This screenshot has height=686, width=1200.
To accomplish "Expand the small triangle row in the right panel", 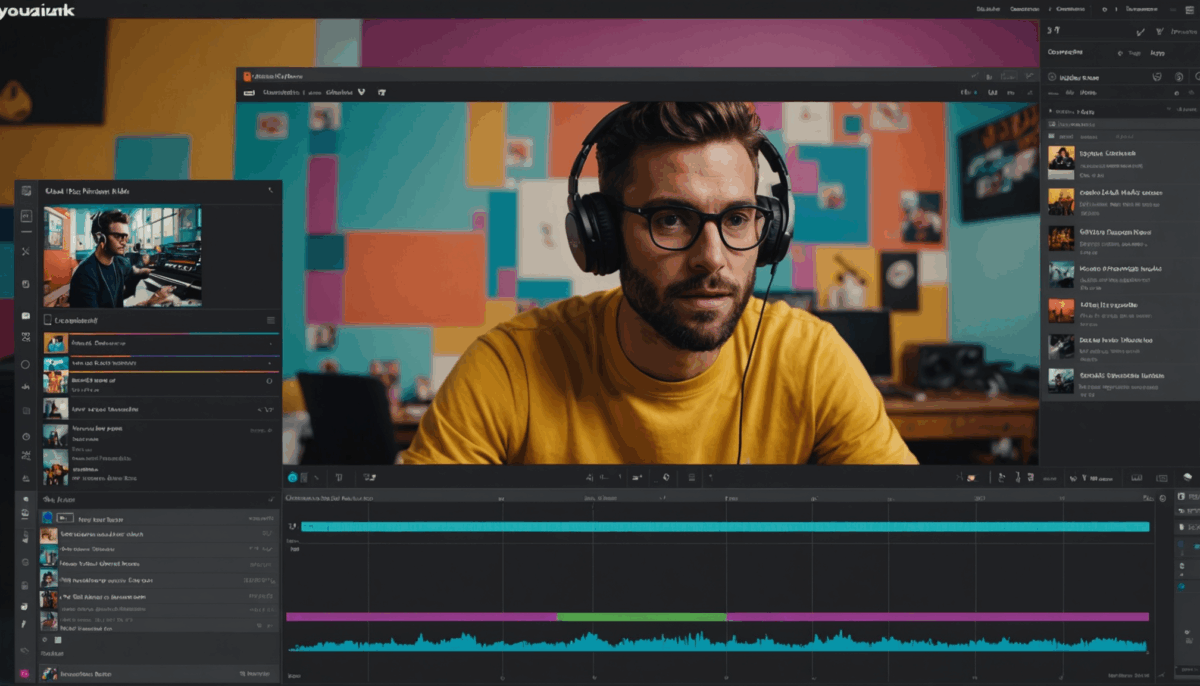I will click(x=1050, y=112).
